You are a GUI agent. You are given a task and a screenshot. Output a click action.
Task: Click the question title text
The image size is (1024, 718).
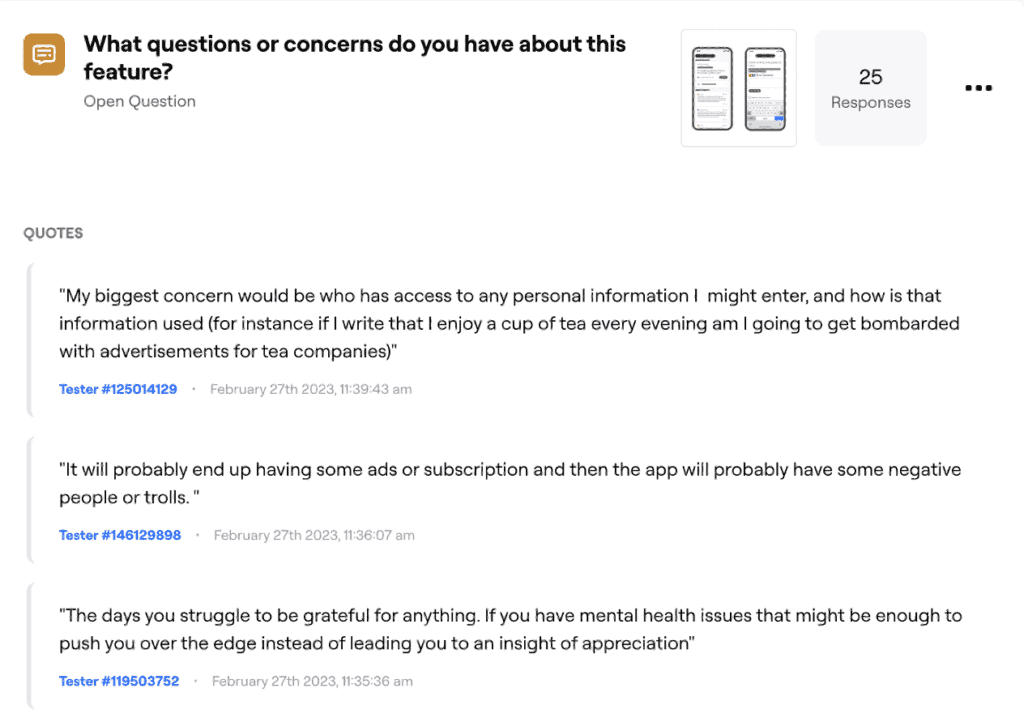[x=355, y=58]
